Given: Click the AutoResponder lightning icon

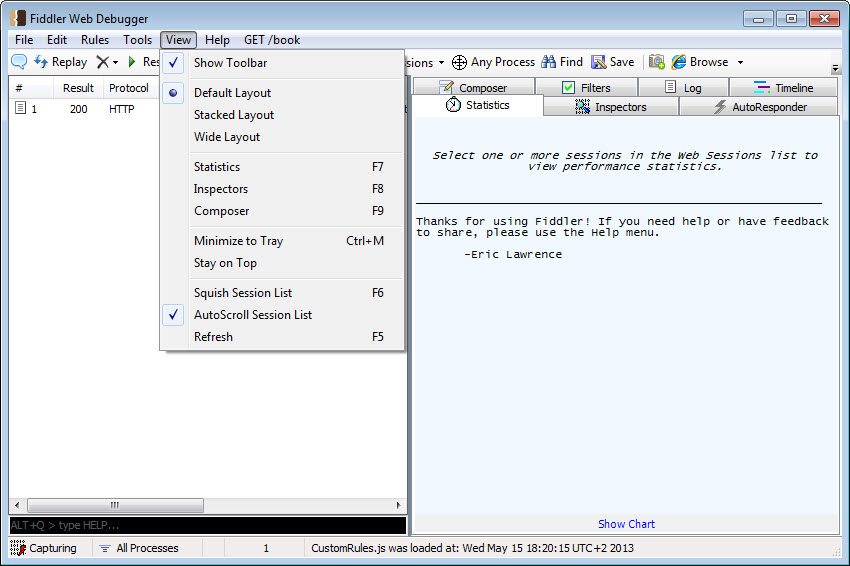Looking at the screenshot, I should tap(720, 107).
